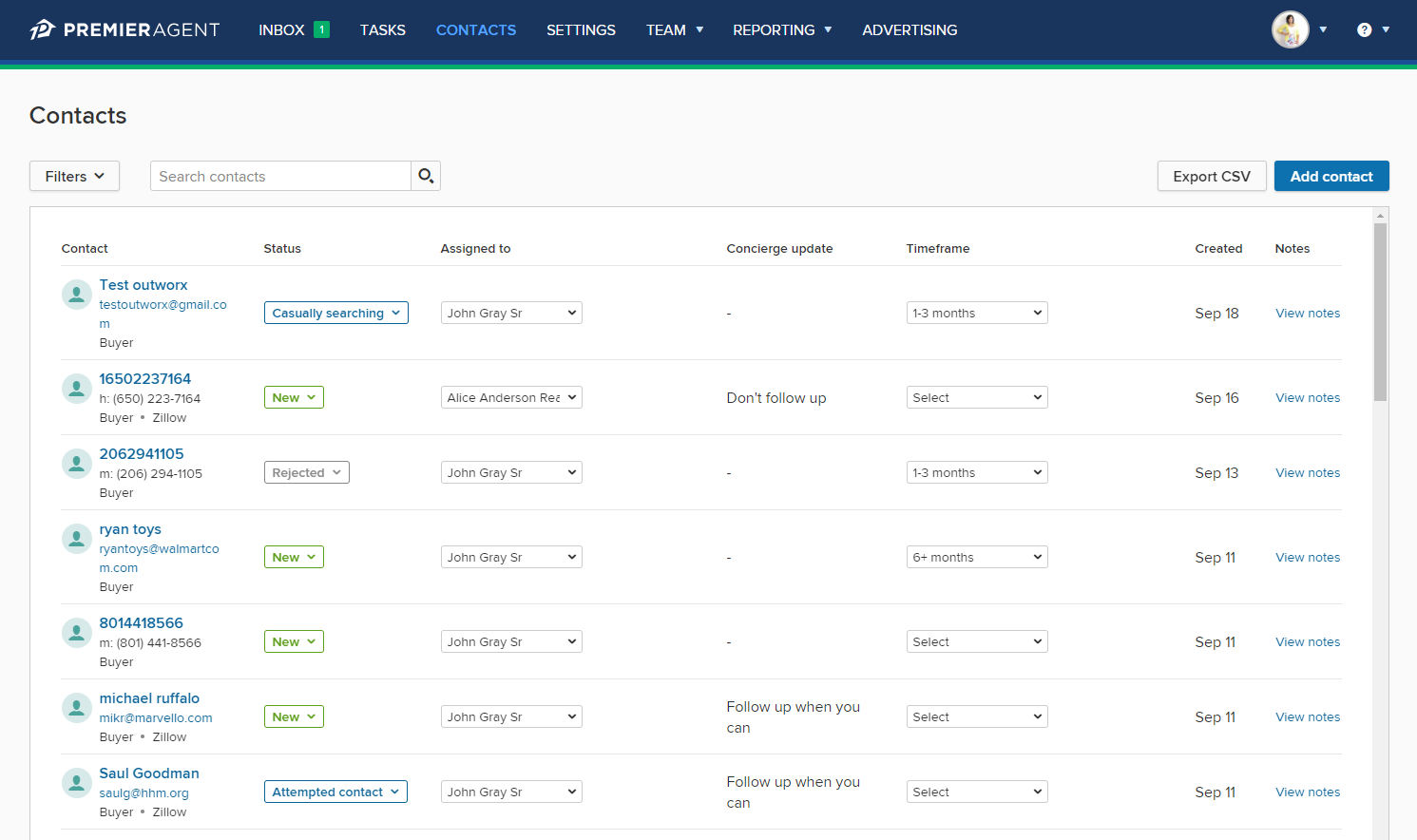Image resolution: width=1417 pixels, height=840 pixels.
Task: Go to the Tasks tab
Action: point(382,30)
